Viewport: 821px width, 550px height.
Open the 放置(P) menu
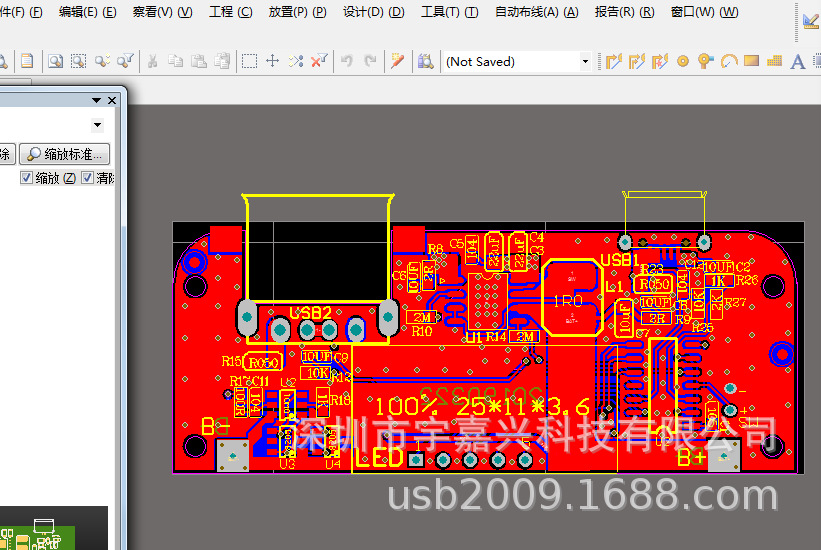pos(297,12)
